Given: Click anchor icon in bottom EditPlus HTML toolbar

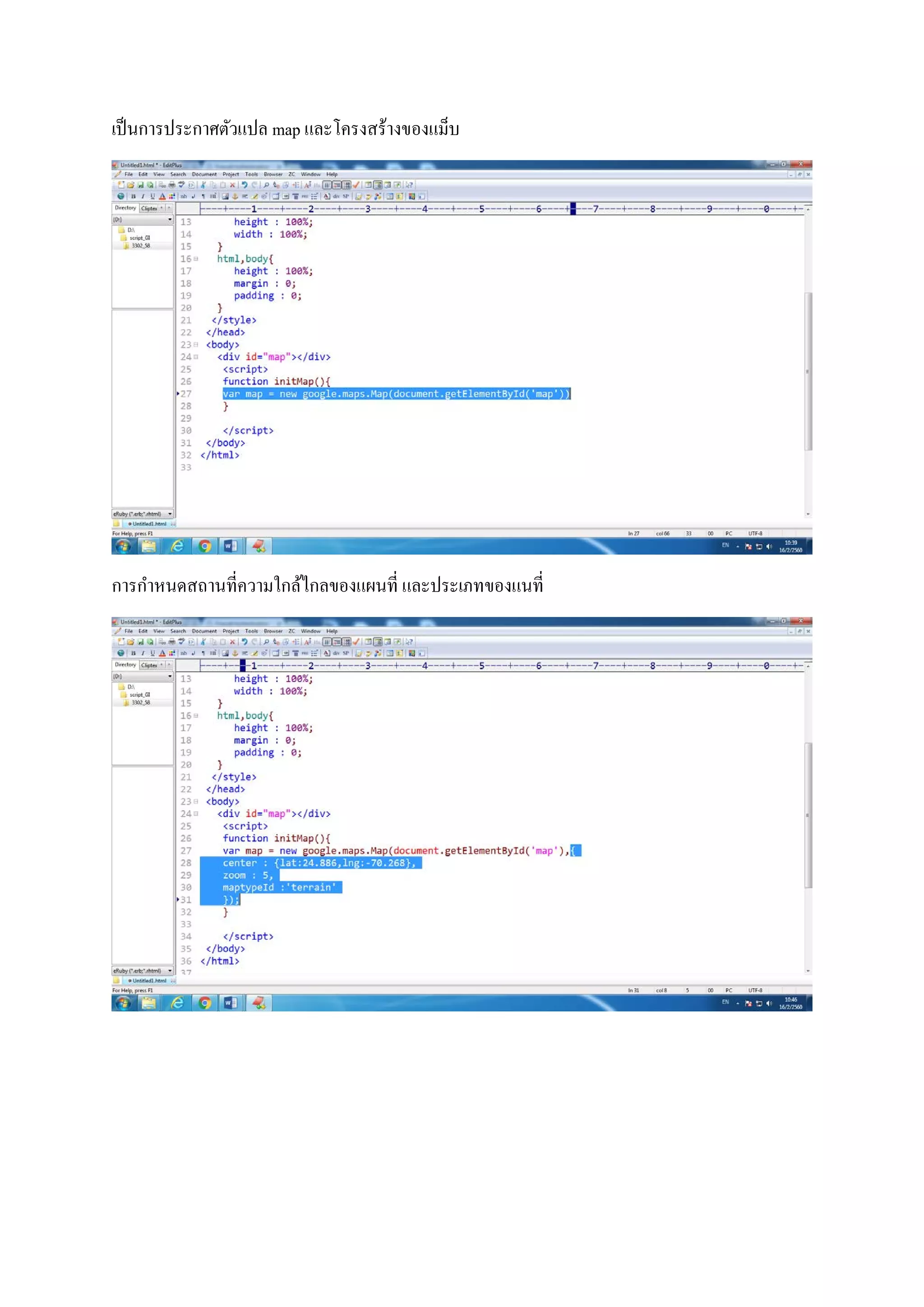Looking at the screenshot, I should point(235,653).
